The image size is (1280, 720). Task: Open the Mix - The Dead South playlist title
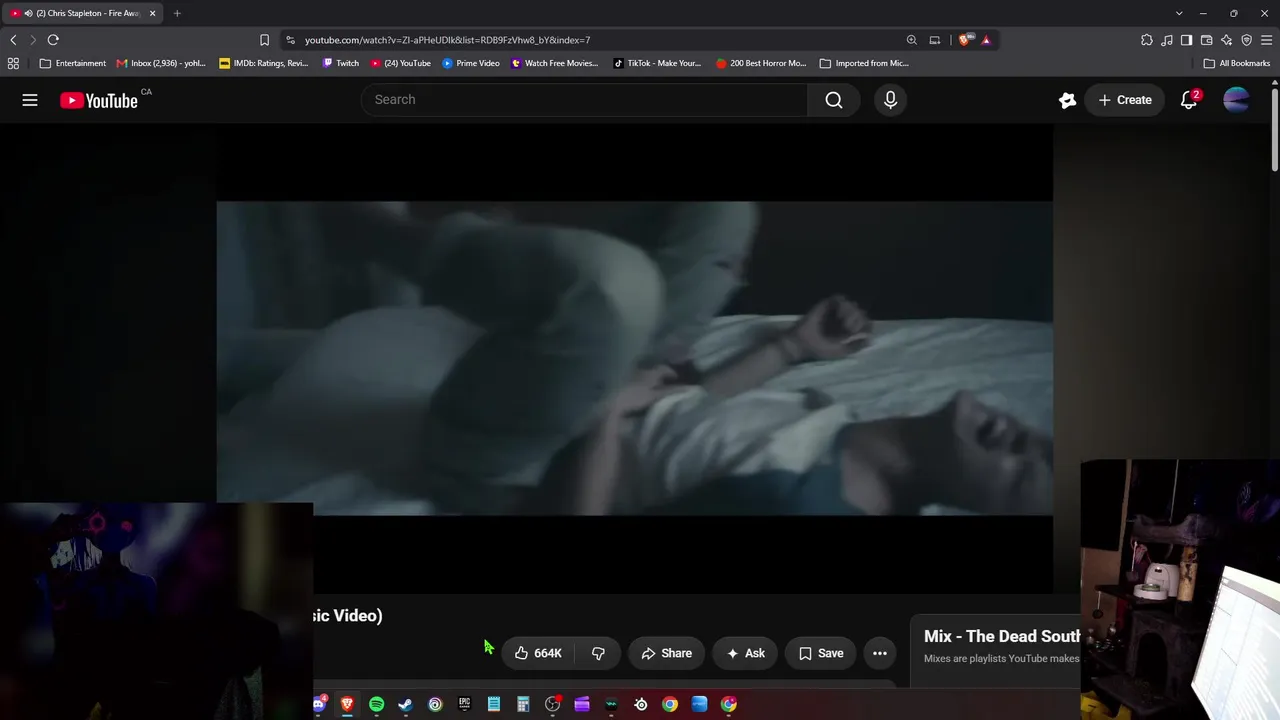pos(1002,636)
